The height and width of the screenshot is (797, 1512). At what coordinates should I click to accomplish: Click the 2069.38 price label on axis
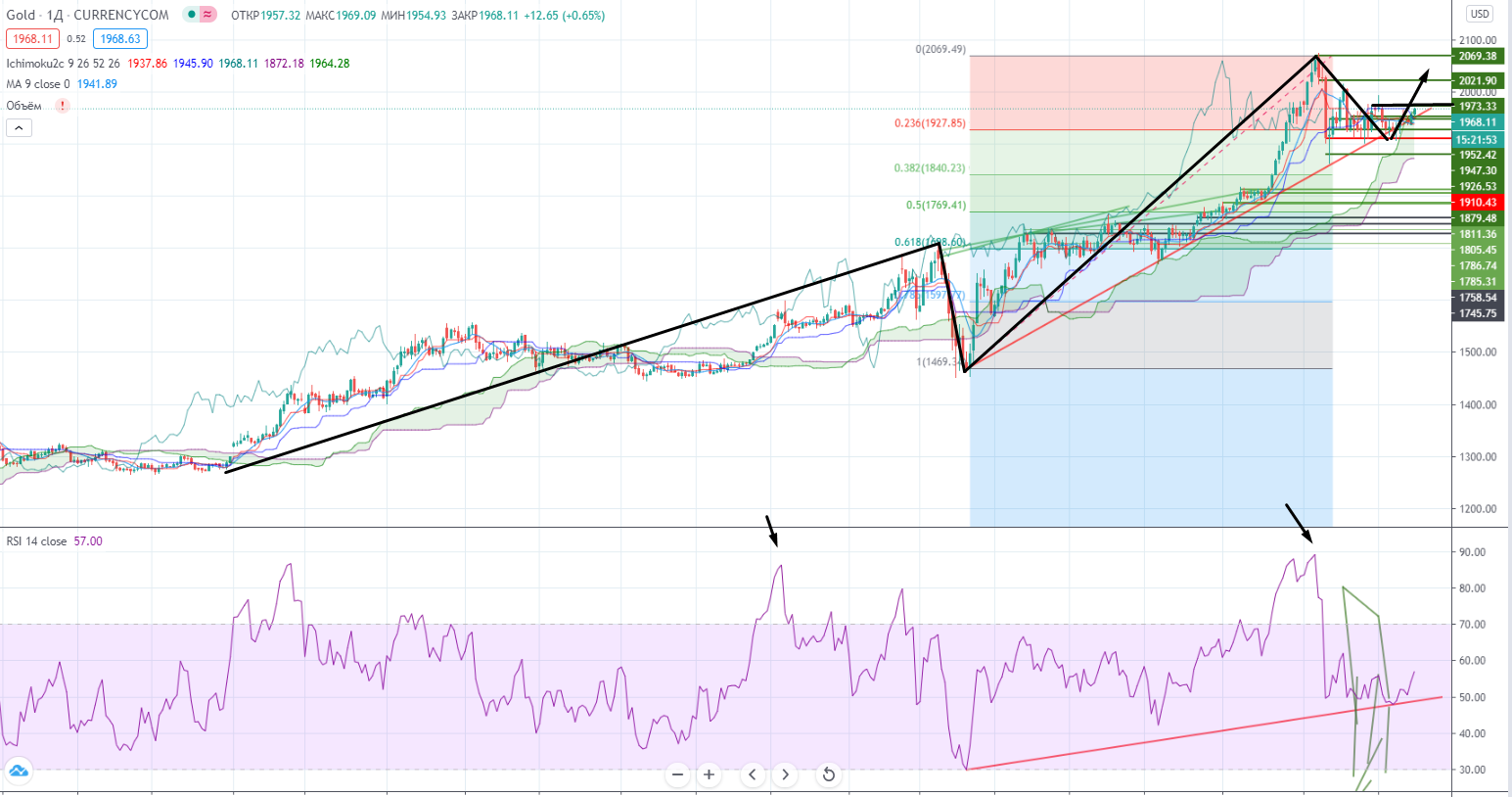(x=1478, y=57)
